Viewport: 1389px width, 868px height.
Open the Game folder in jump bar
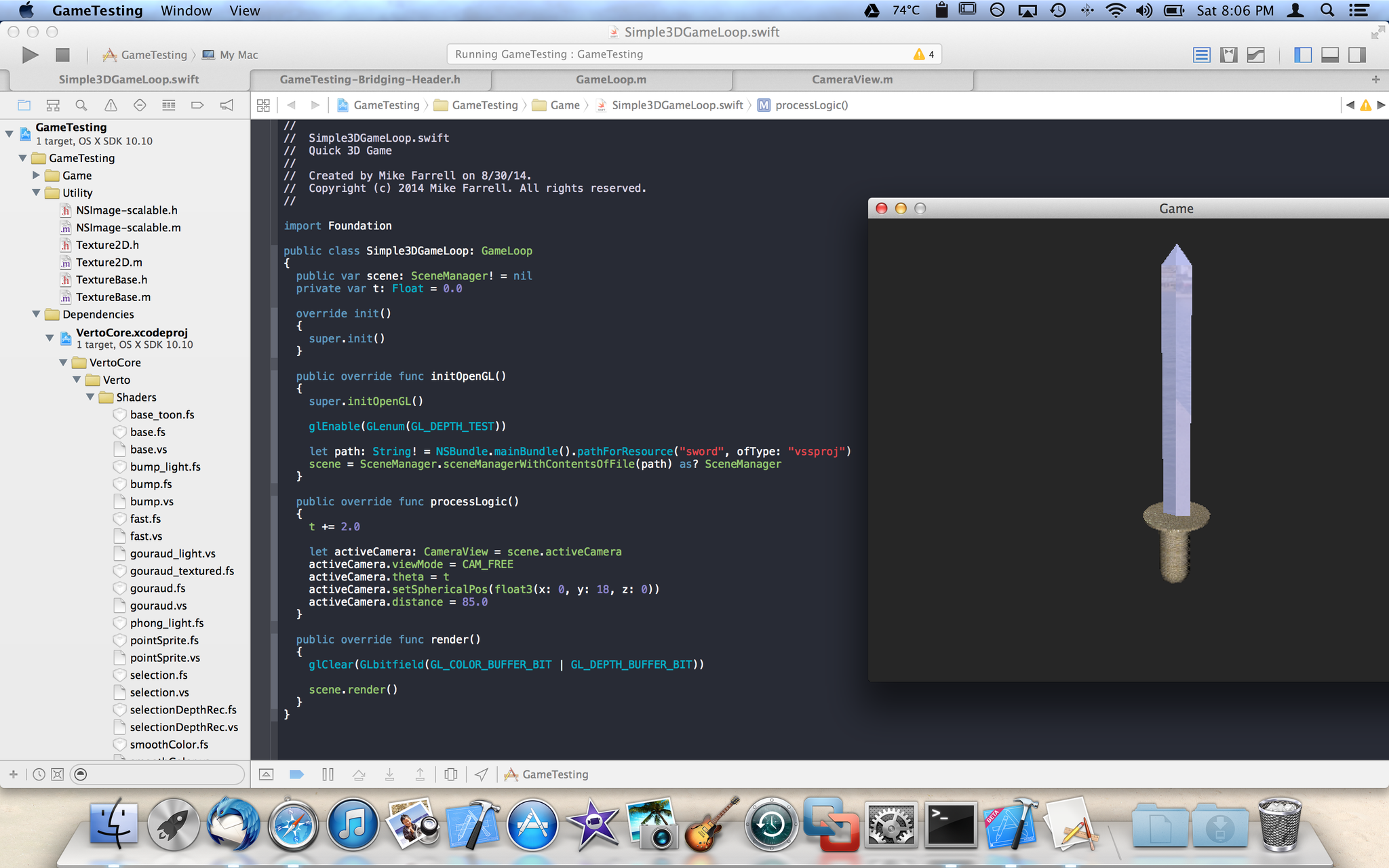coord(557,105)
